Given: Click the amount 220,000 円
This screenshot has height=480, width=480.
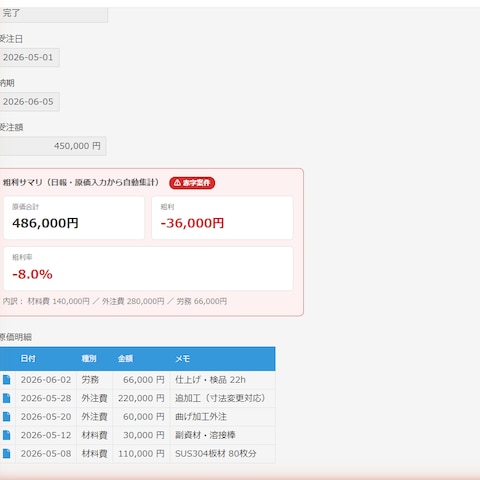Looking at the screenshot, I should [141, 398].
